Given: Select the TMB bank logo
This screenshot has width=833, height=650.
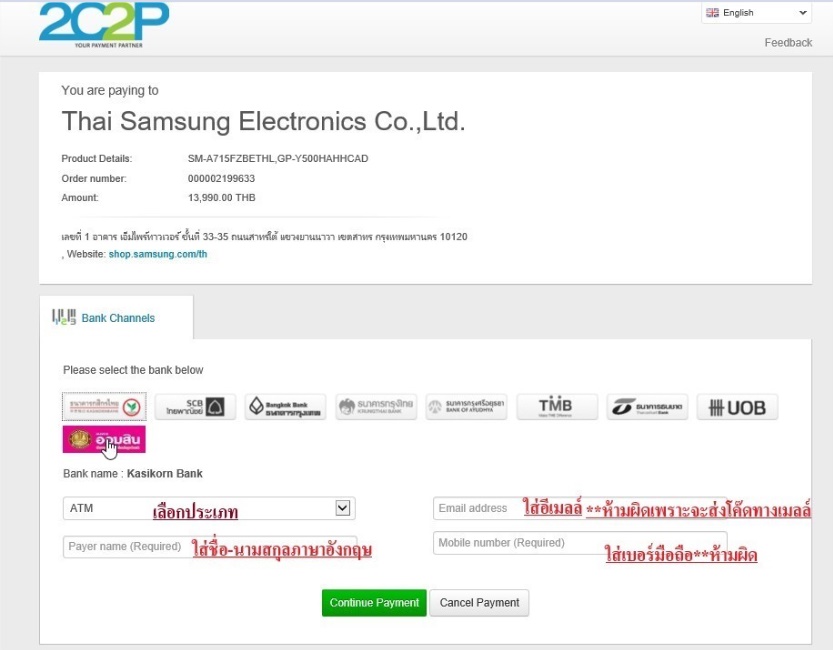Looking at the screenshot, I should [x=557, y=407].
